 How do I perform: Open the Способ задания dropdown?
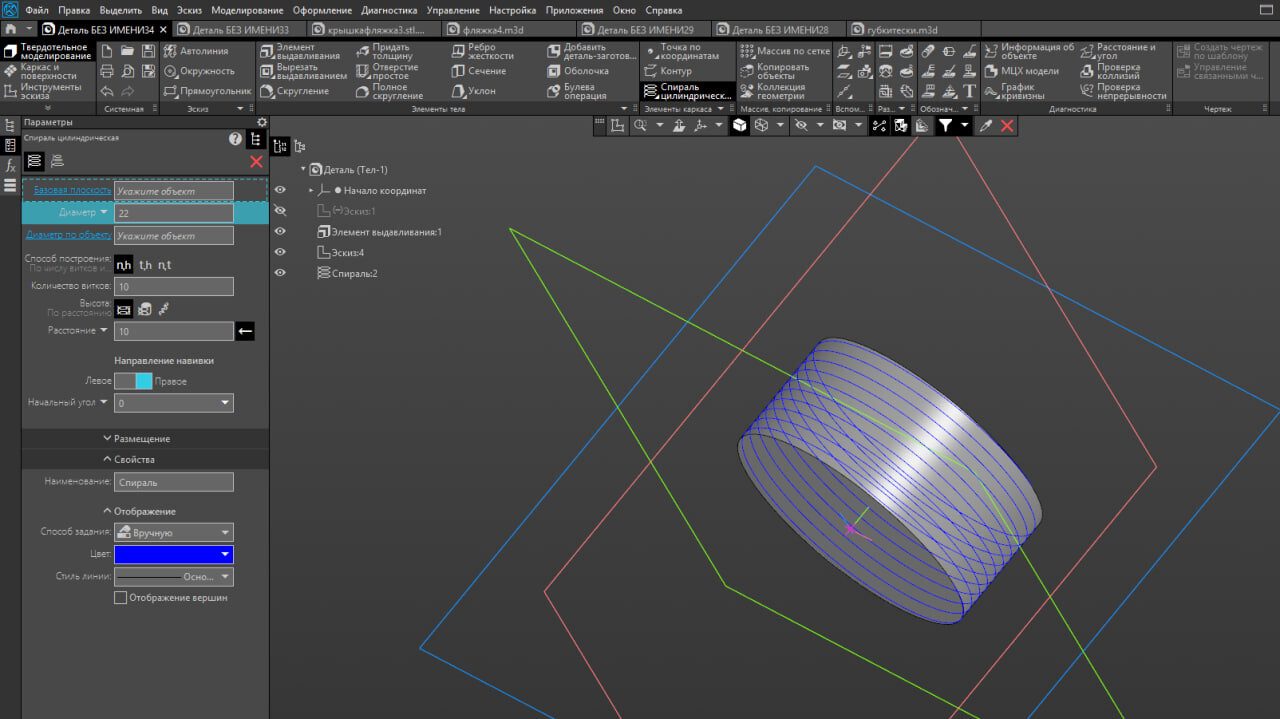[x=174, y=533]
